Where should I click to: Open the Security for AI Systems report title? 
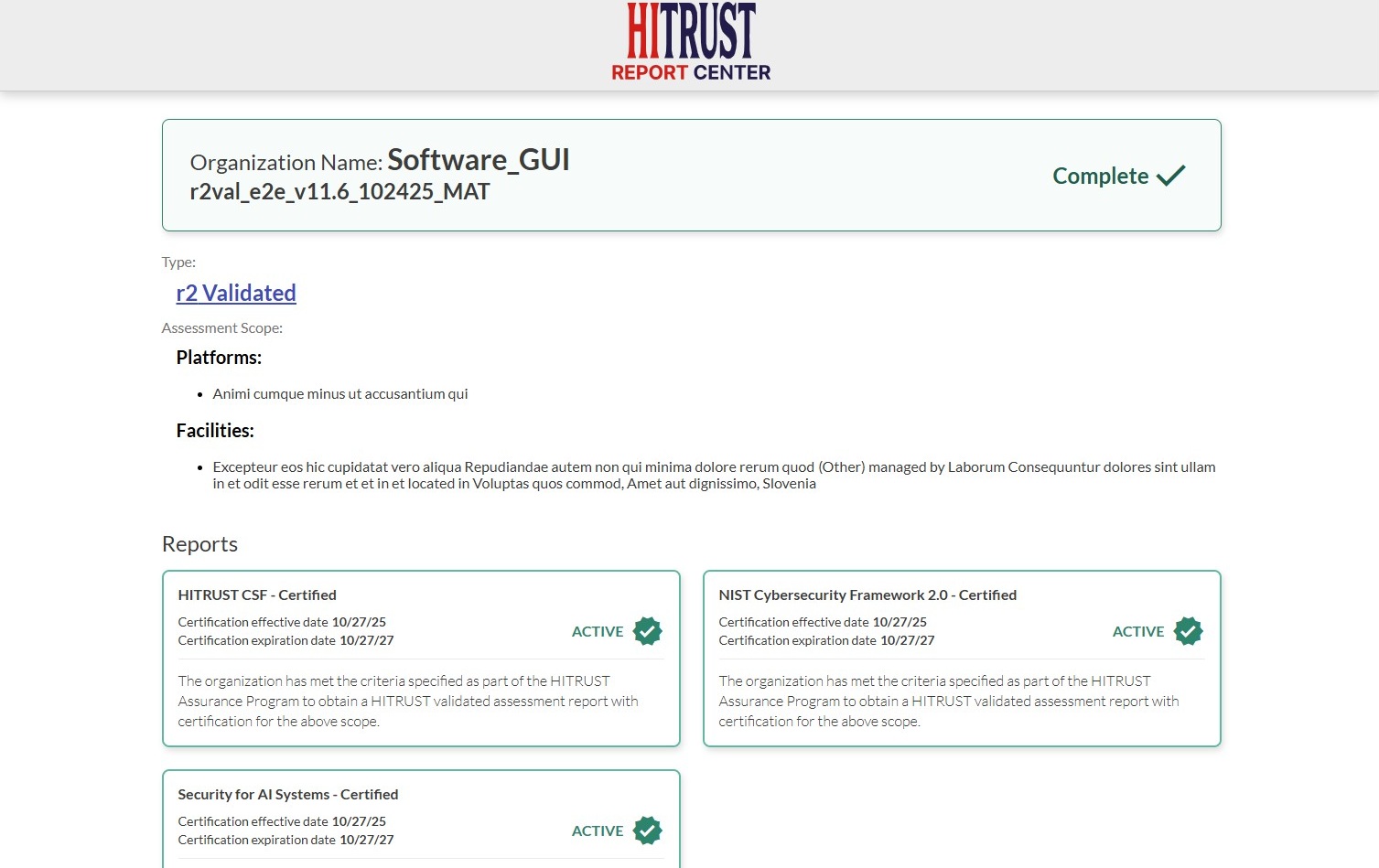click(x=287, y=794)
